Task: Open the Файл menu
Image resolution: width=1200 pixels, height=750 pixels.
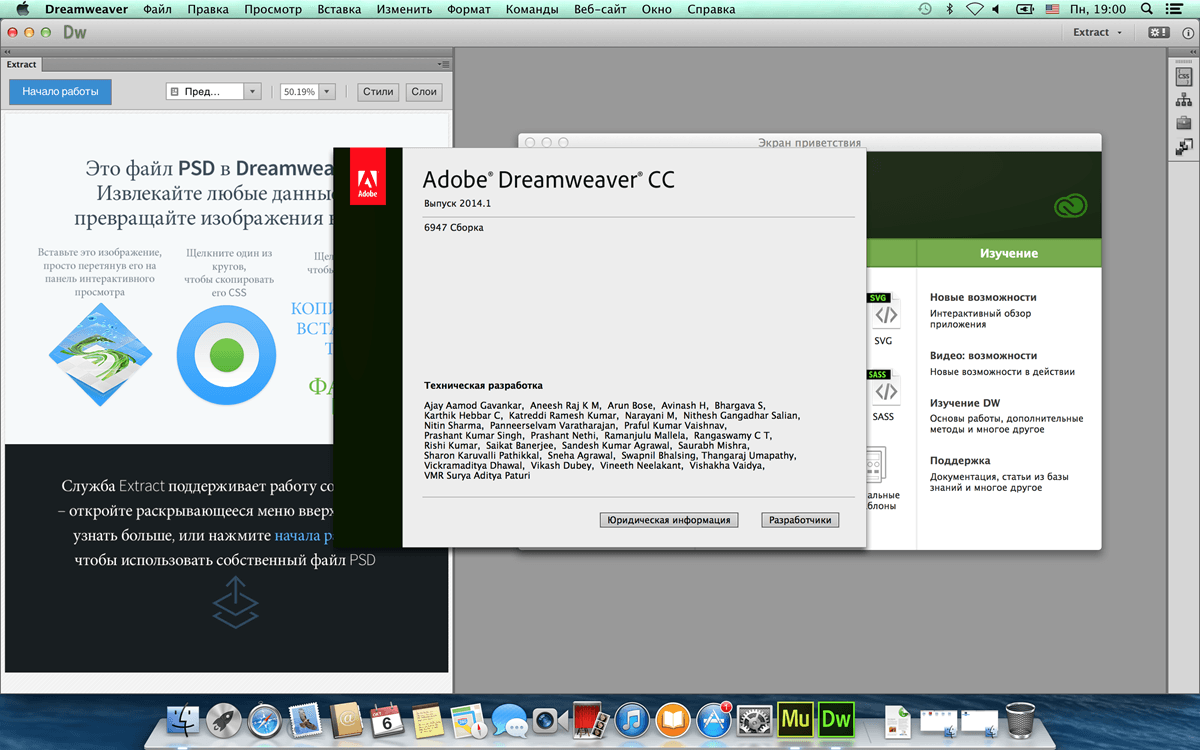Action: 157,9
